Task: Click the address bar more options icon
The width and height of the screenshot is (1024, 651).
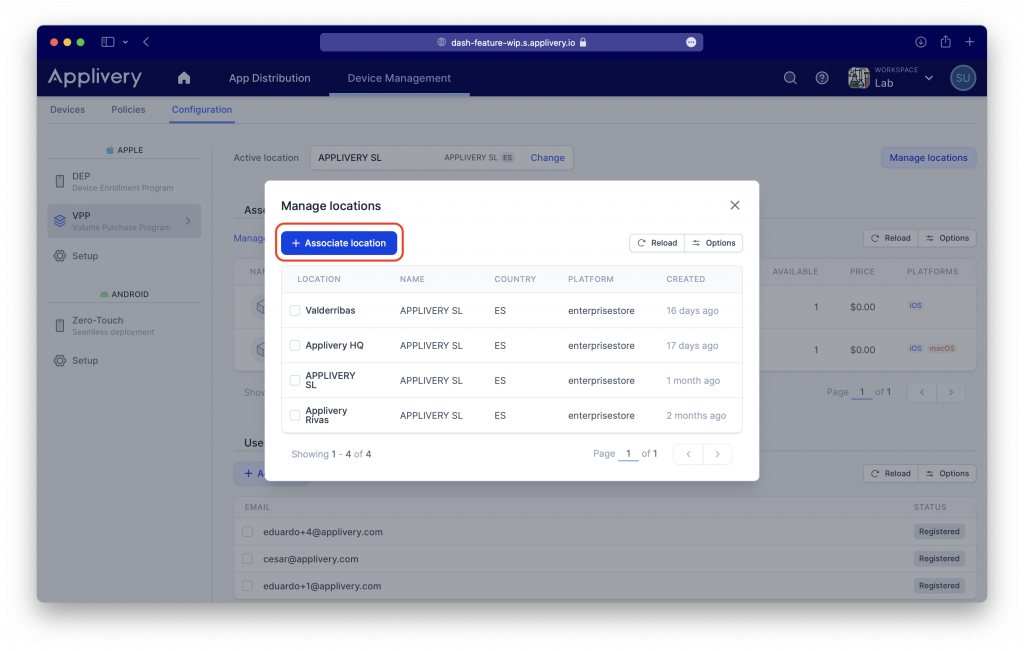Action: click(691, 42)
